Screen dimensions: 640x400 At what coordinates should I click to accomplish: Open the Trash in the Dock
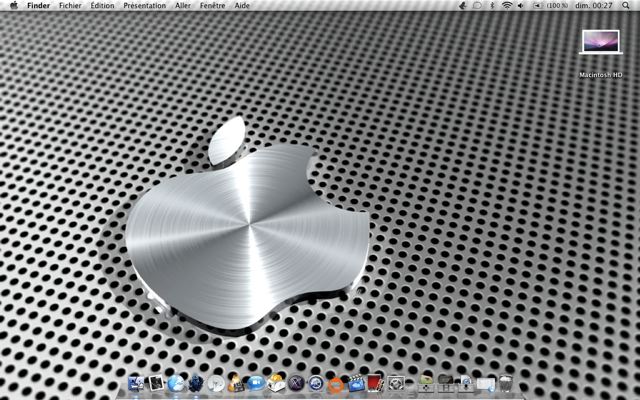coord(506,384)
